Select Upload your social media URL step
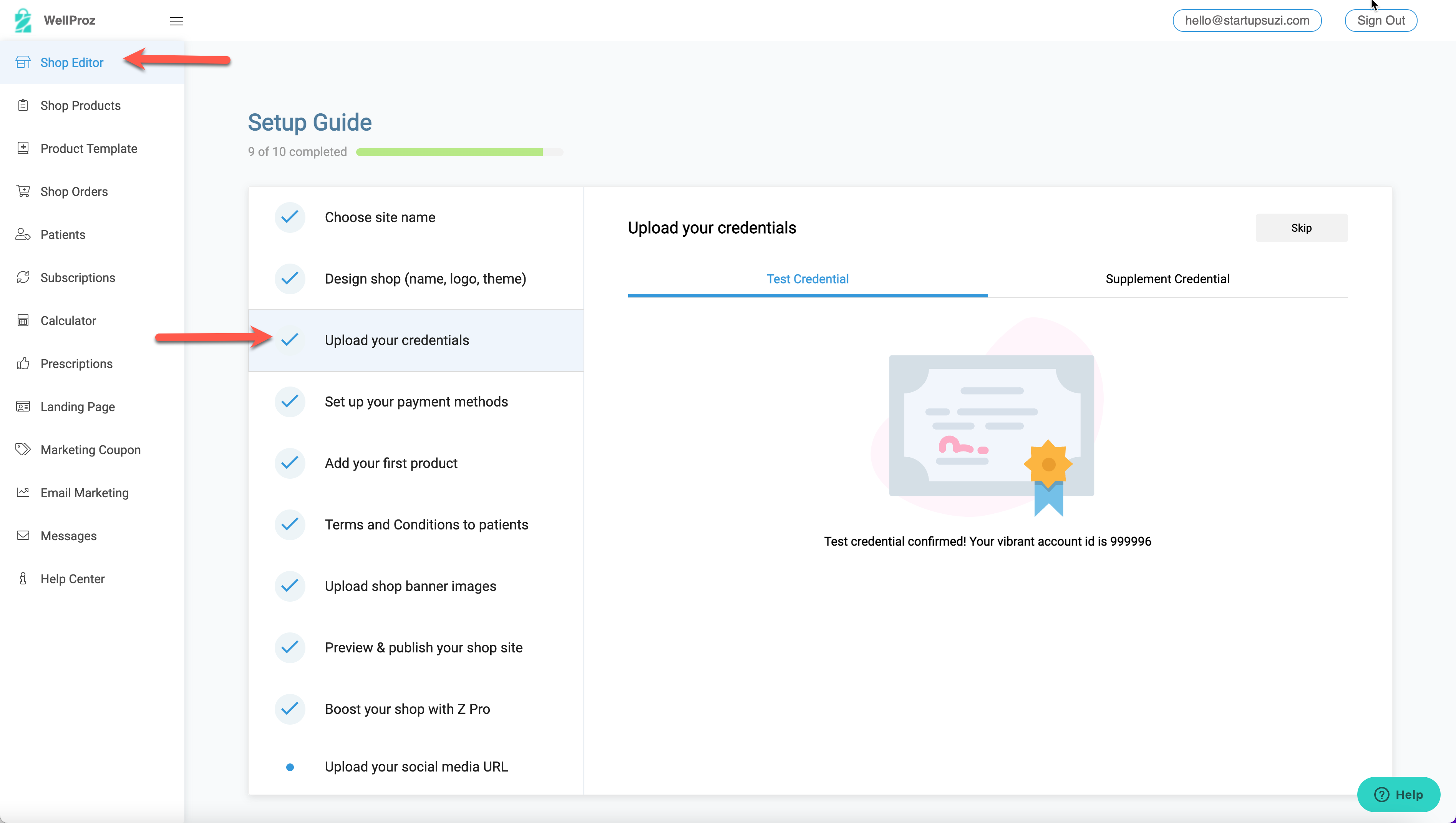The image size is (1456, 823). point(416,767)
